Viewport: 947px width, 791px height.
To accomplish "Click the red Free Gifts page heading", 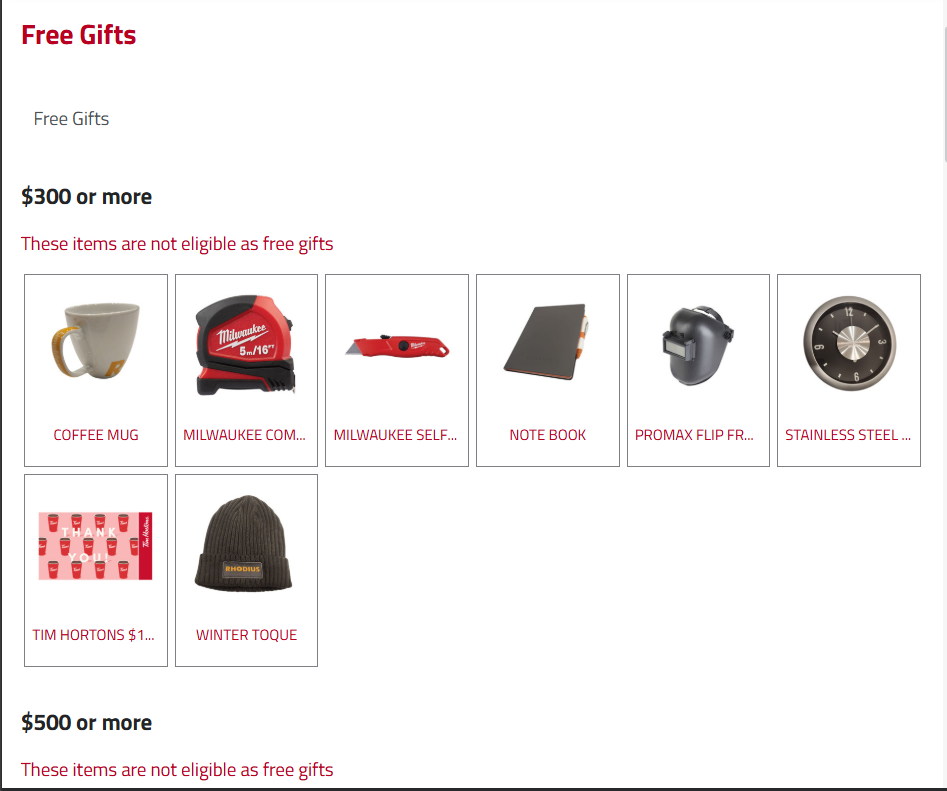I will pos(79,35).
